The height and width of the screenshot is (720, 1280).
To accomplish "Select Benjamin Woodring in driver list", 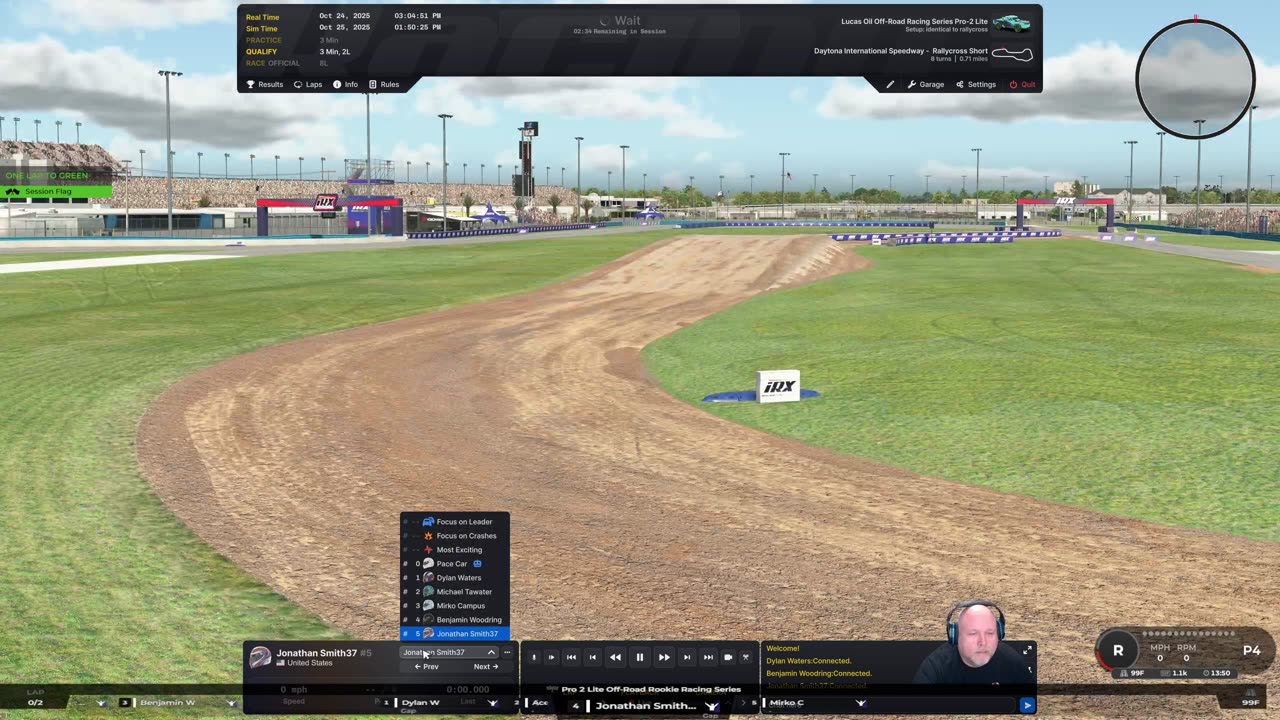I will coord(455,619).
